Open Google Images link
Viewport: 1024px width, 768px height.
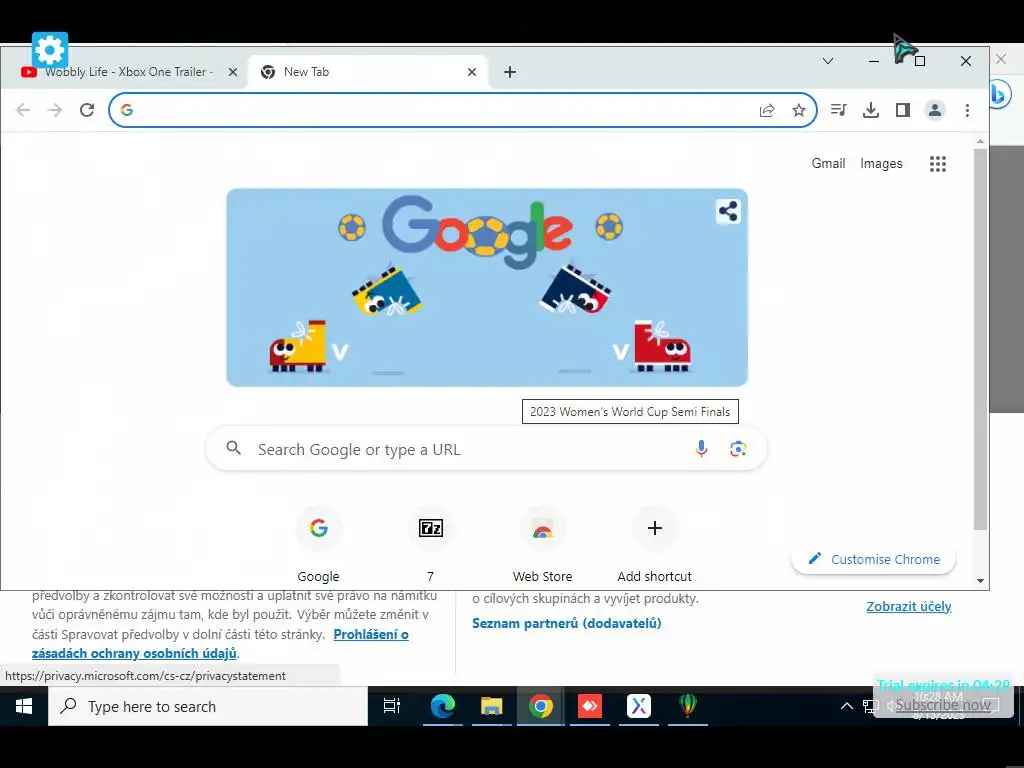(x=881, y=163)
